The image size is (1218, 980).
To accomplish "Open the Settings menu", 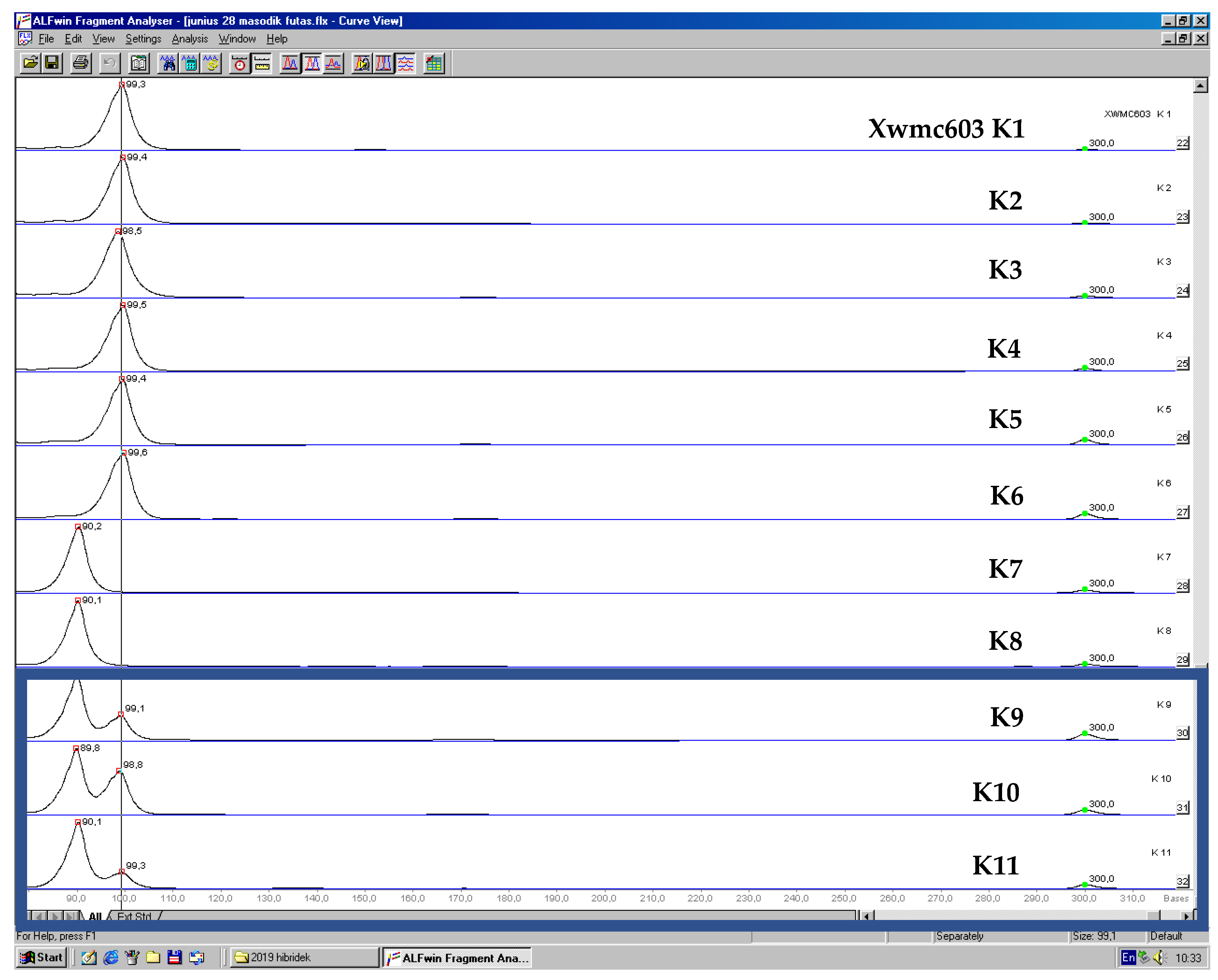I will click(x=143, y=38).
